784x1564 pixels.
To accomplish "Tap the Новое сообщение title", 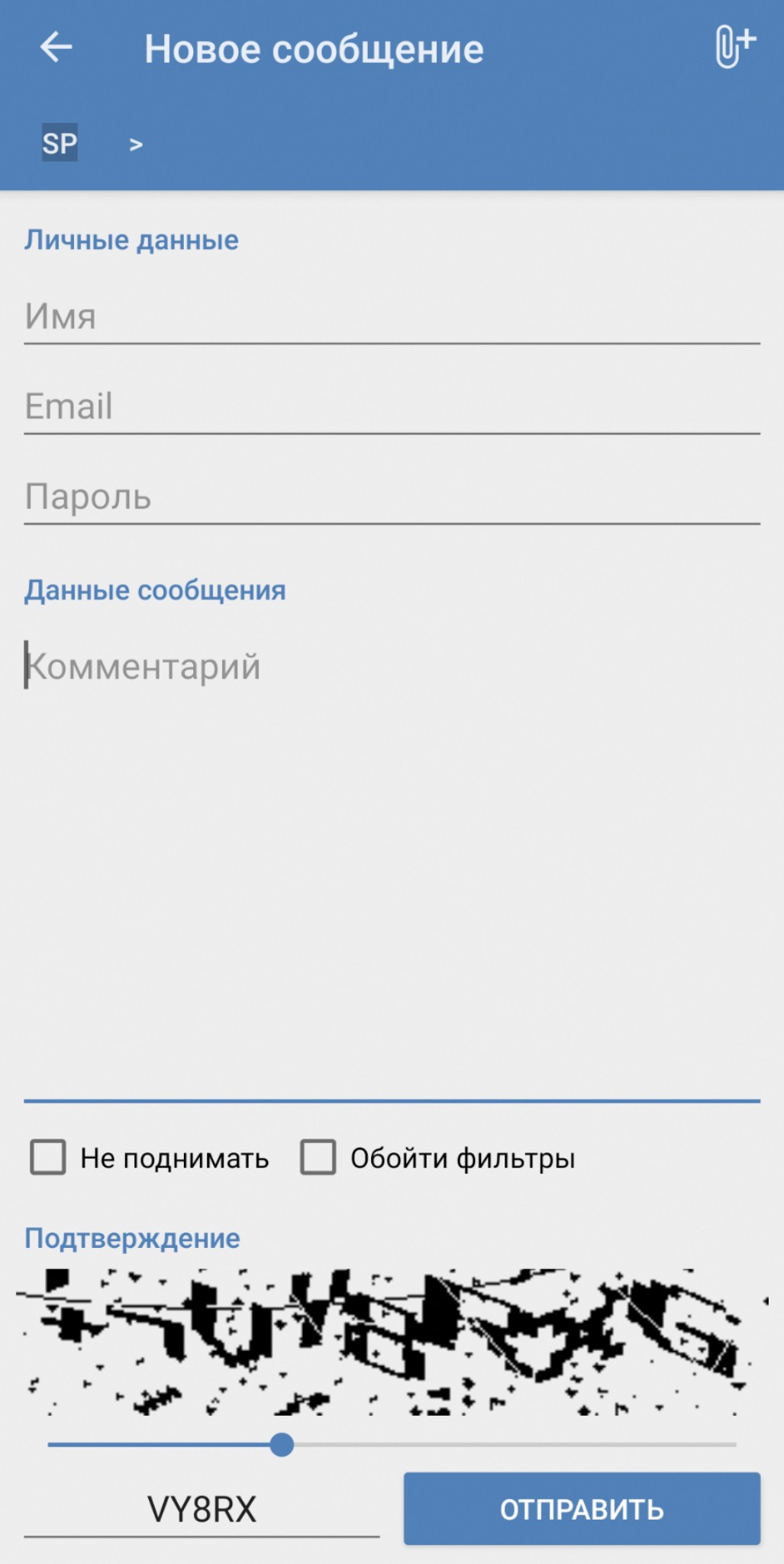I will click(x=314, y=49).
